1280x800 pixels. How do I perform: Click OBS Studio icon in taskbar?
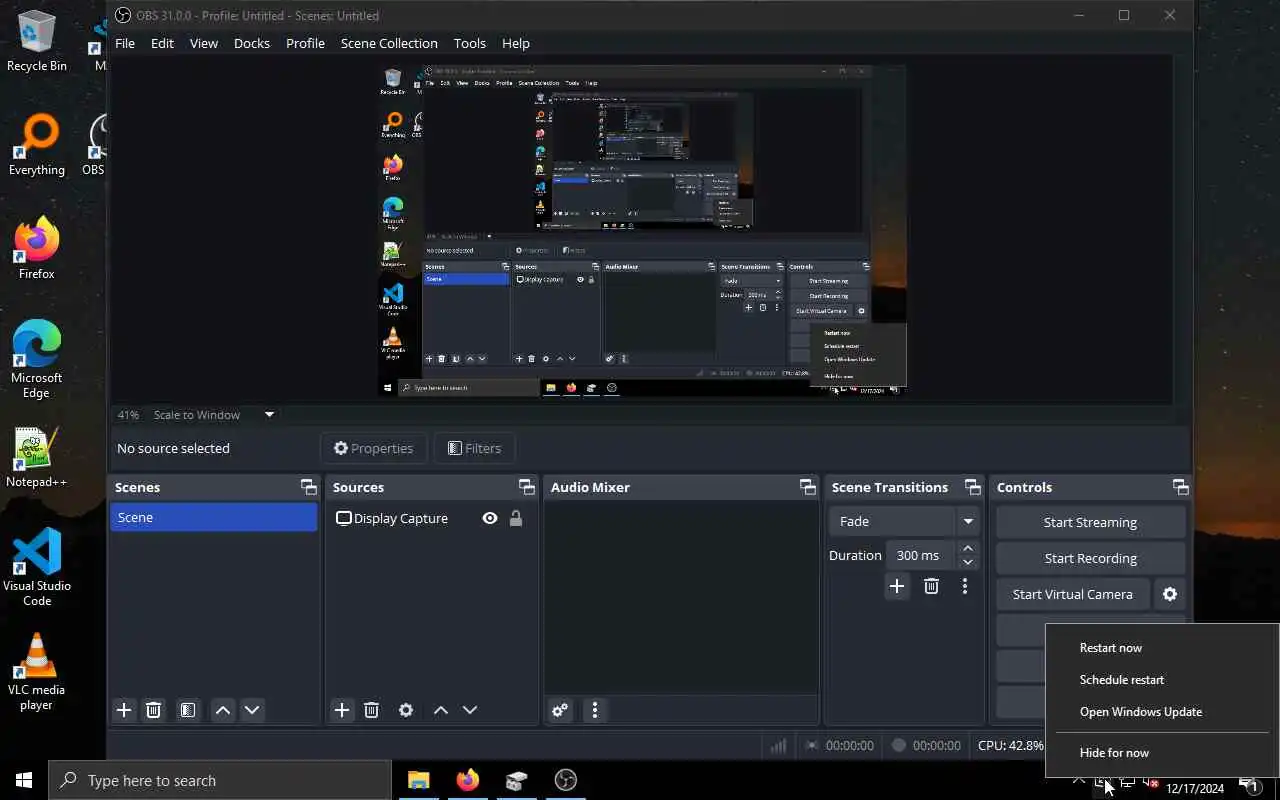[565, 780]
